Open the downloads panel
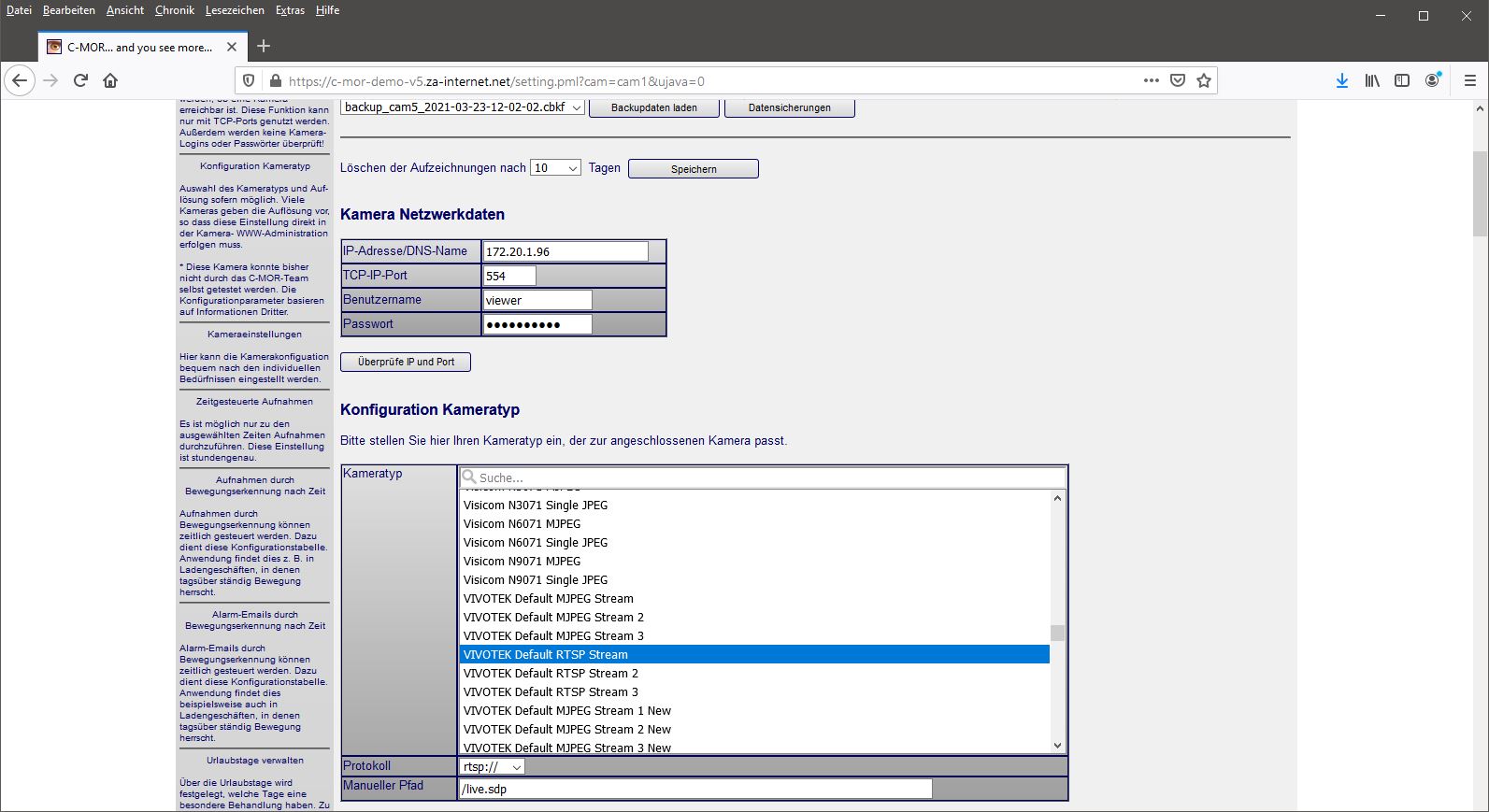1489x812 pixels. (1342, 80)
